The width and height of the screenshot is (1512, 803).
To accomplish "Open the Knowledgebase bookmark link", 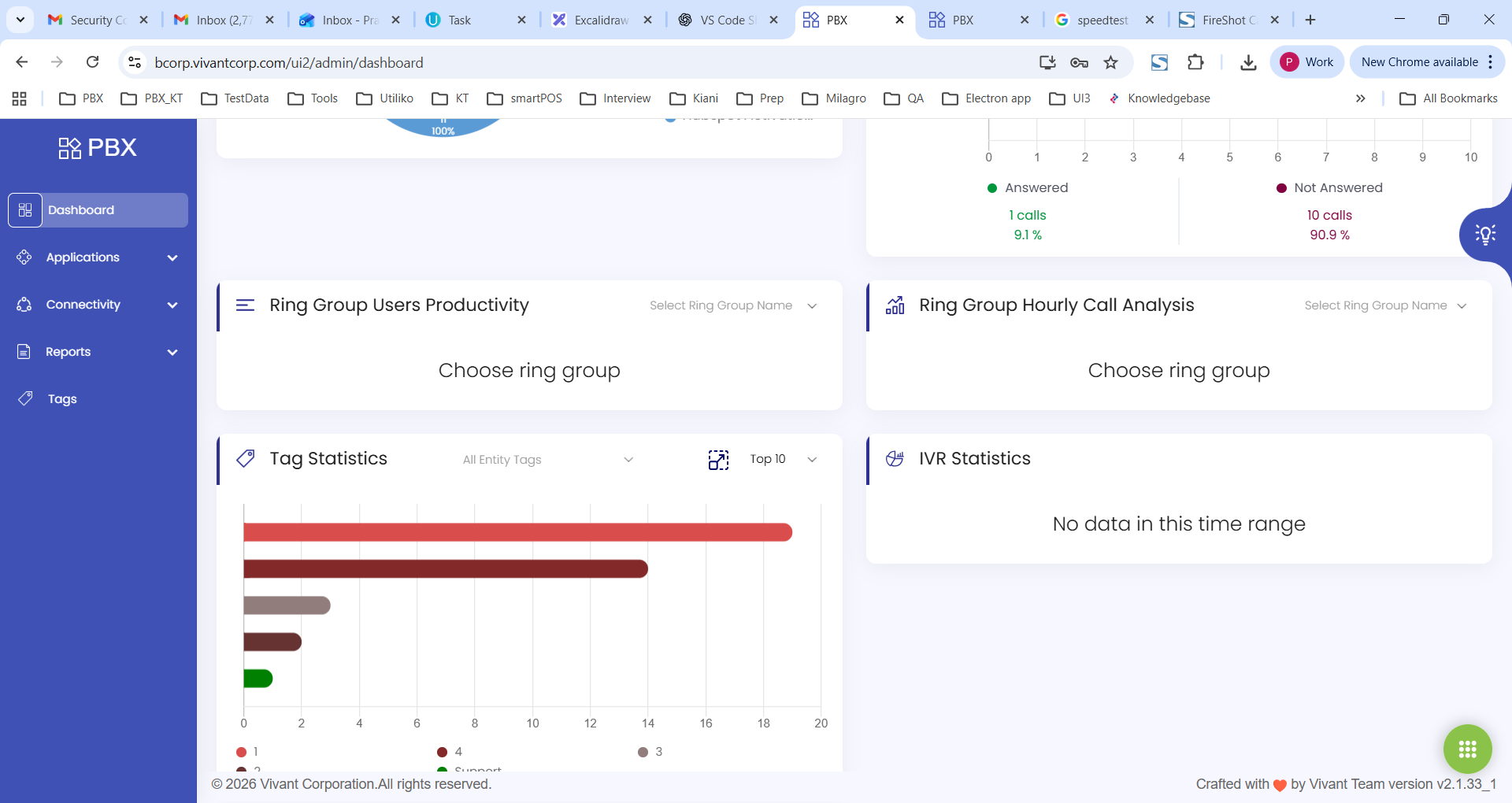I will 1159,98.
